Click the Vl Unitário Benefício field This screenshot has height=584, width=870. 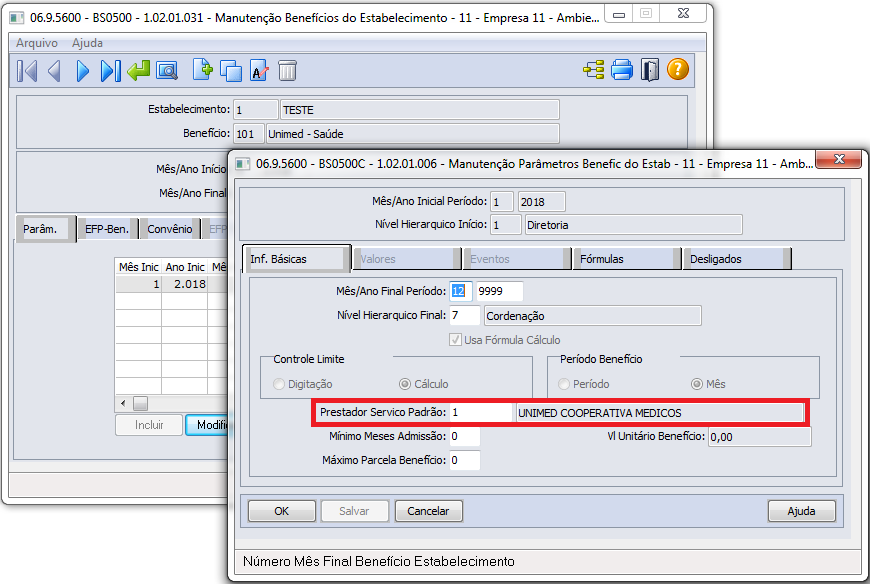(x=760, y=437)
